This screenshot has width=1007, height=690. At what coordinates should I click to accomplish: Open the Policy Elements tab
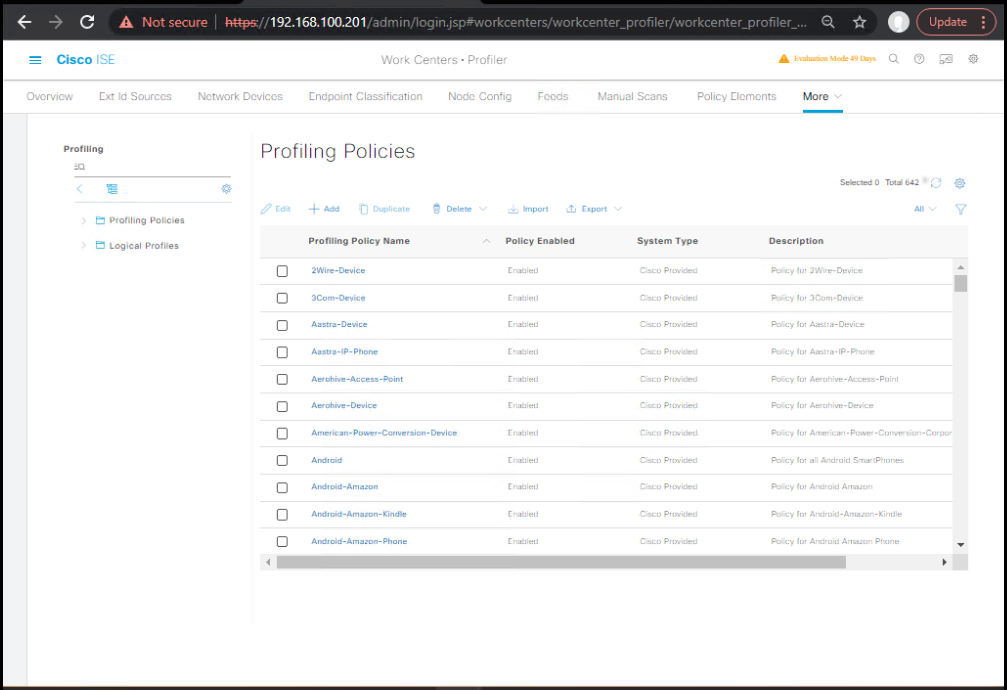tap(737, 96)
